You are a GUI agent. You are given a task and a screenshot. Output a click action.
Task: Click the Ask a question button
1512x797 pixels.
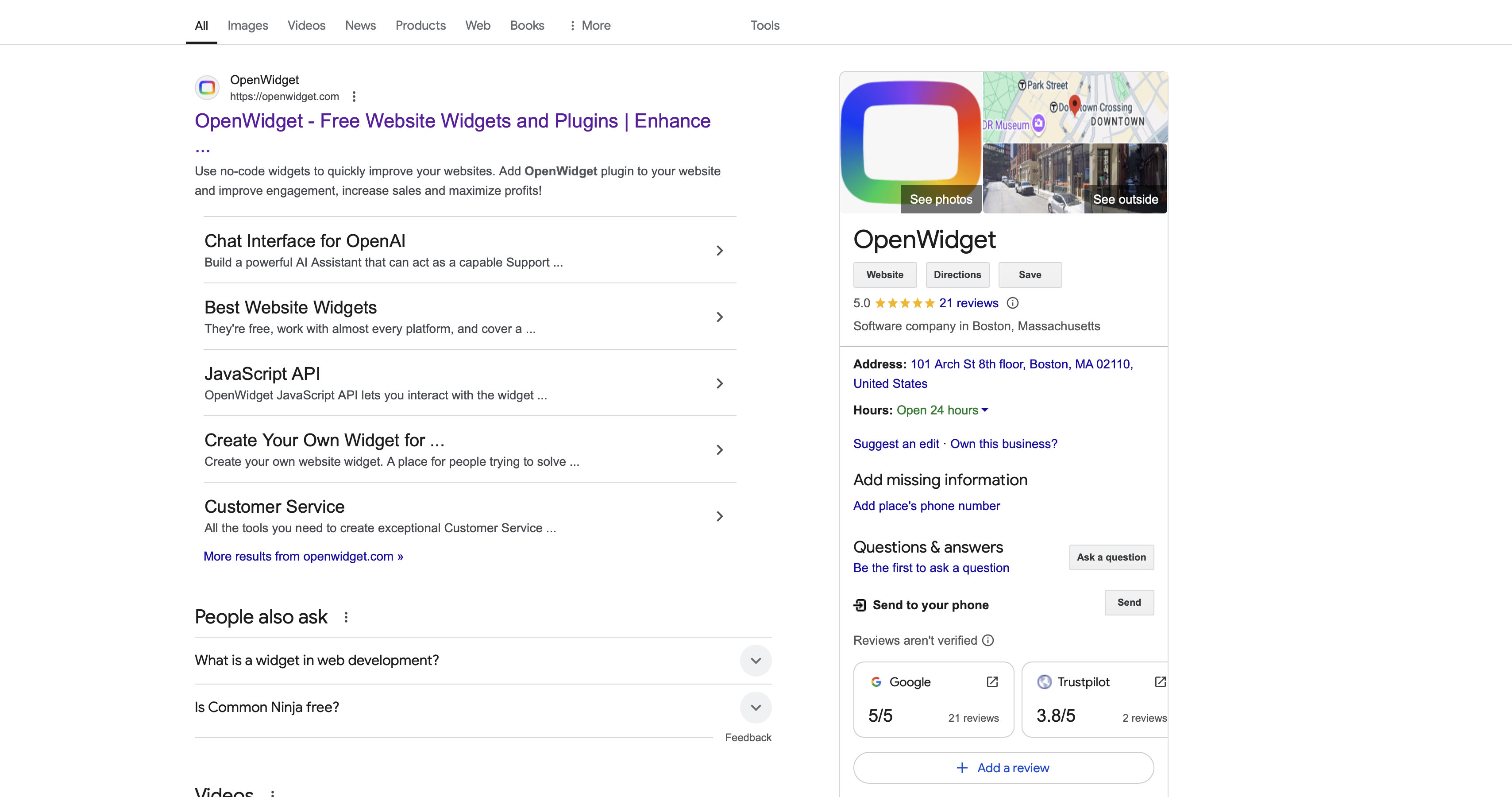tap(1111, 557)
